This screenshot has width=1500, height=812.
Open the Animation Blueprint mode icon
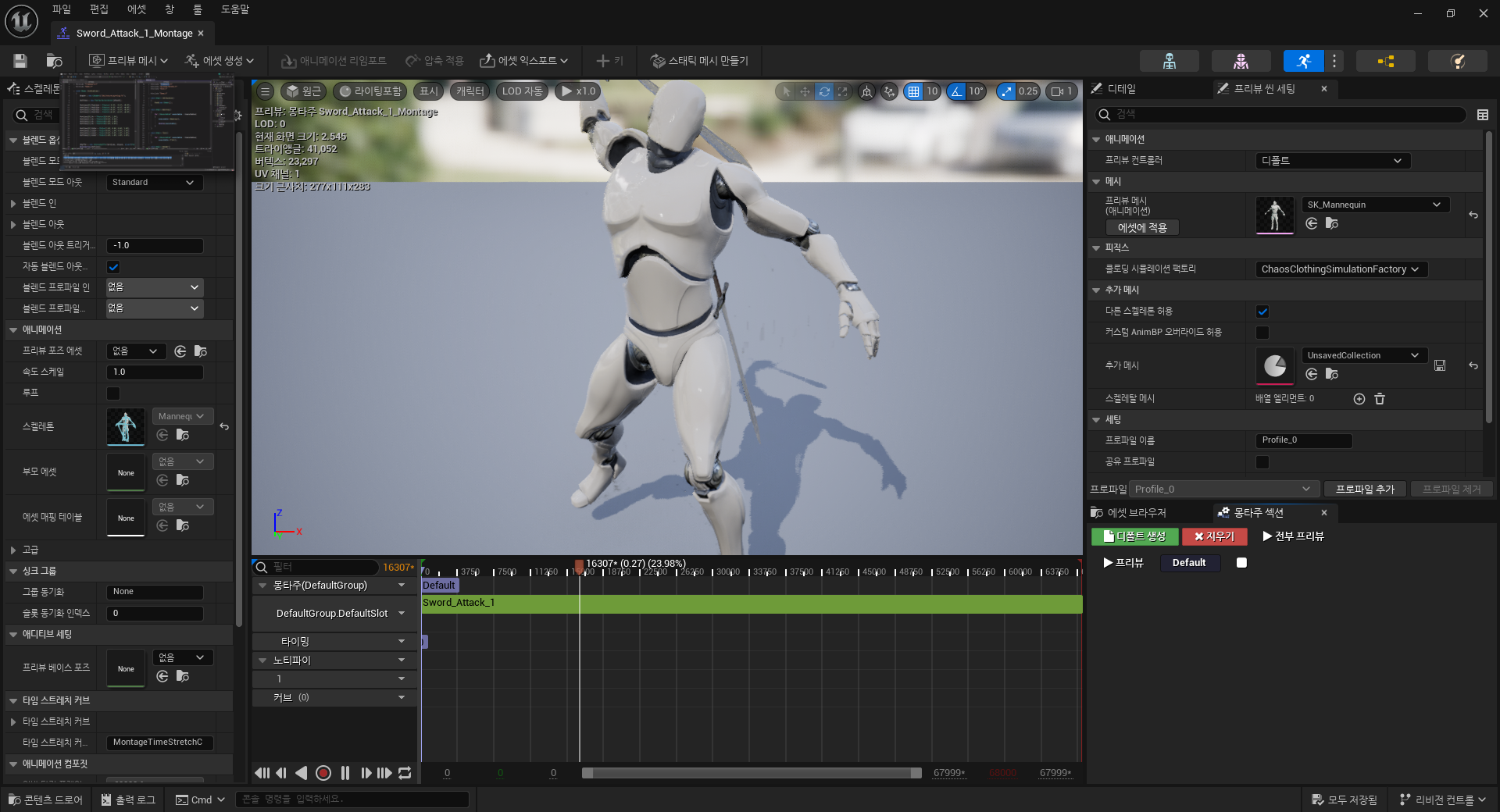(1386, 61)
